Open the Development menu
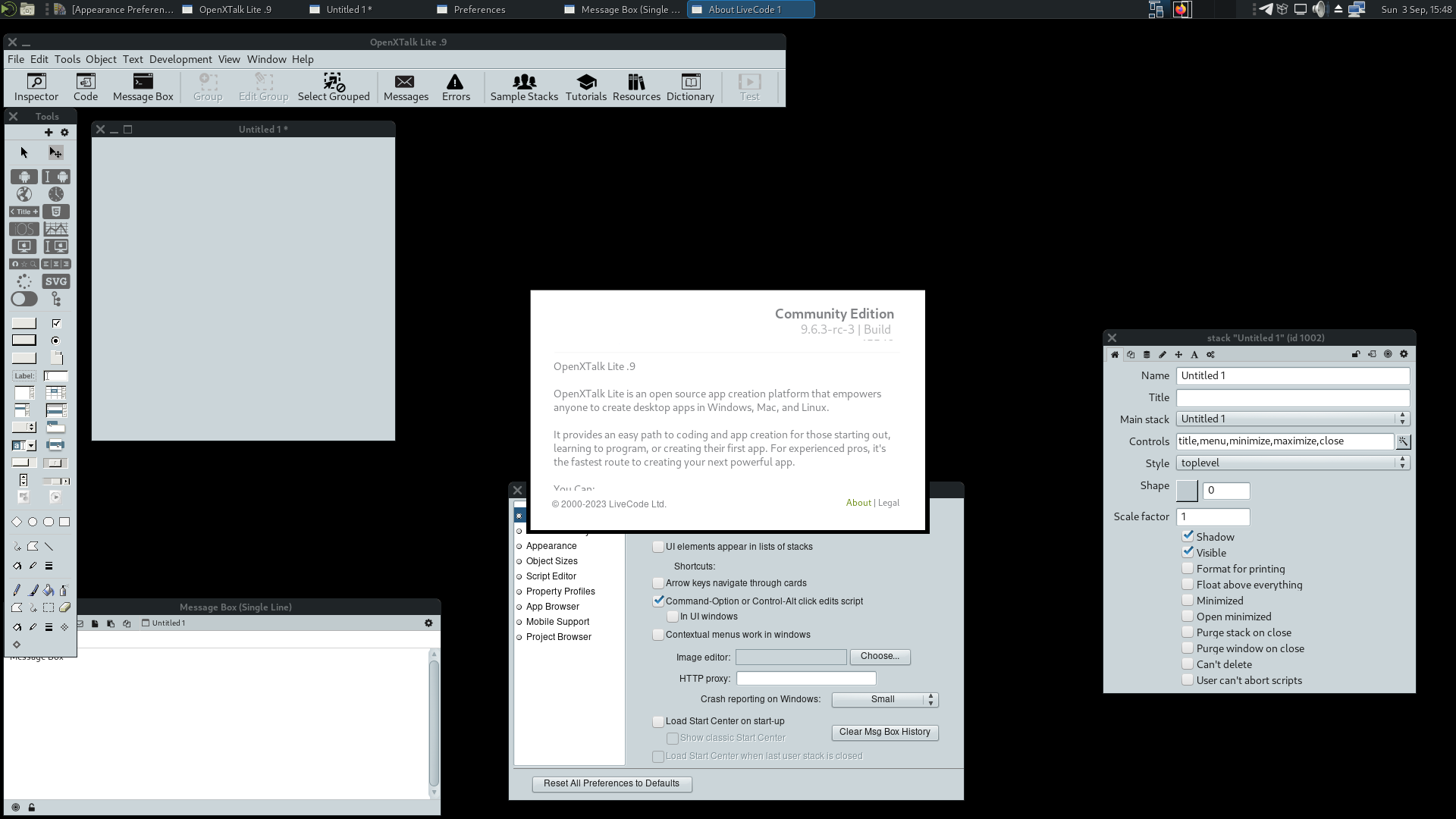This screenshot has width=1456, height=819. click(180, 59)
